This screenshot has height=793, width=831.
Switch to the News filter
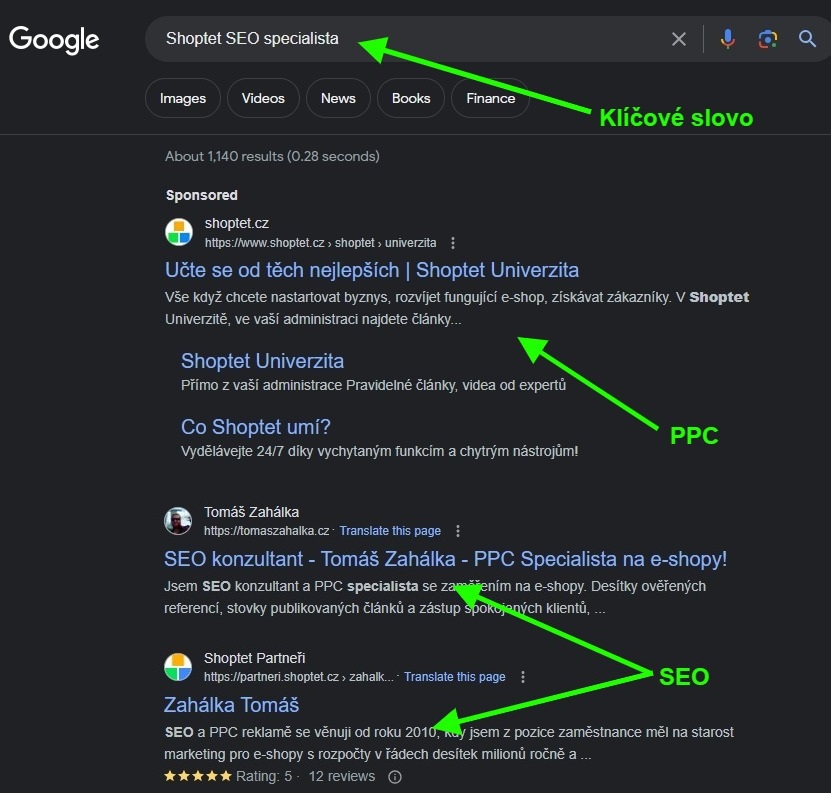pos(338,98)
